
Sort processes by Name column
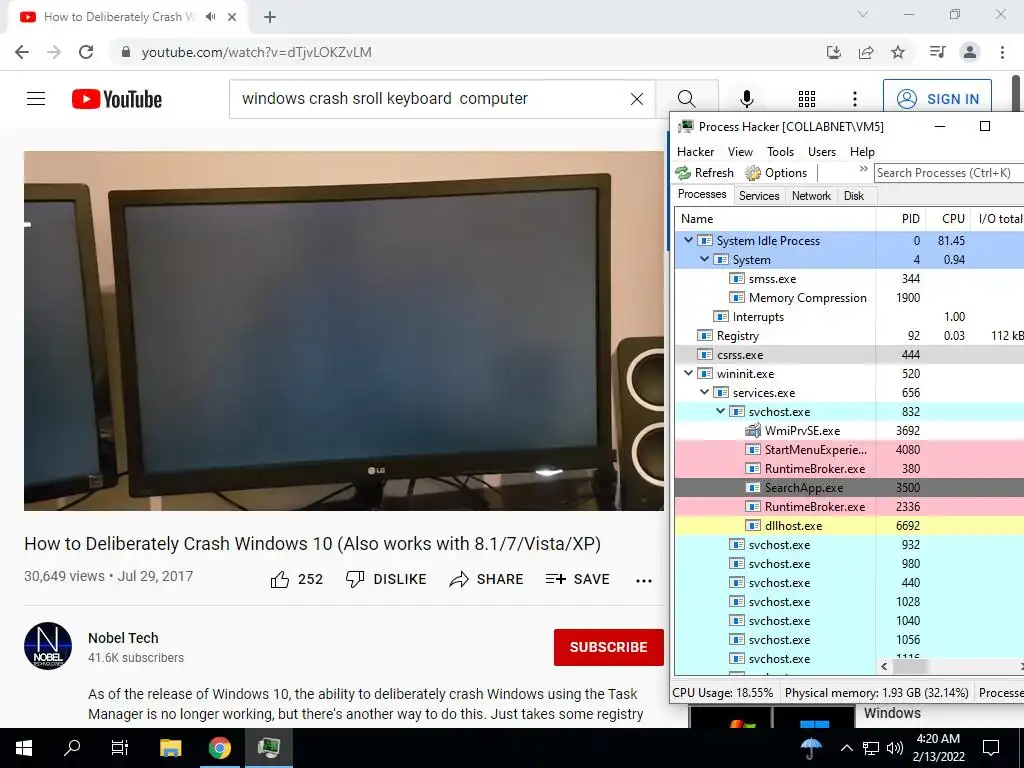[x=775, y=219]
